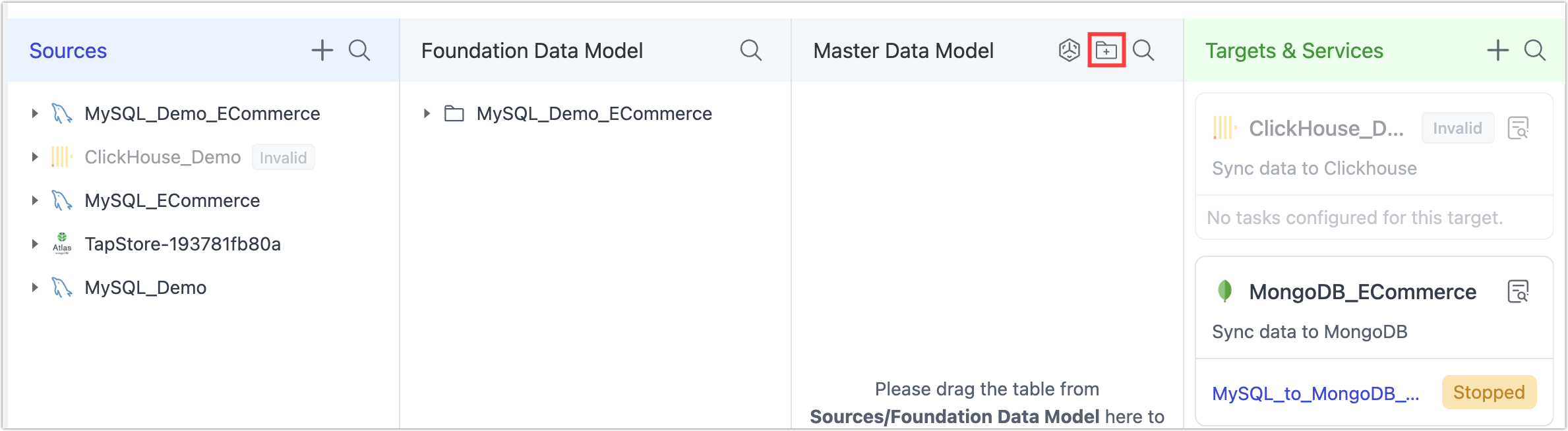Click the Sources panel title
The image size is (1568, 431).
[68, 51]
